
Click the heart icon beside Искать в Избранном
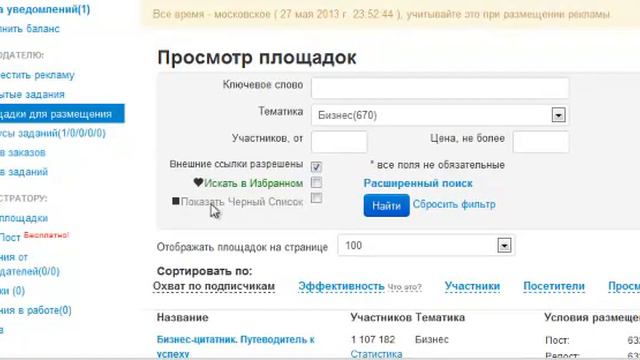pyautogui.click(x=198, y=182)
